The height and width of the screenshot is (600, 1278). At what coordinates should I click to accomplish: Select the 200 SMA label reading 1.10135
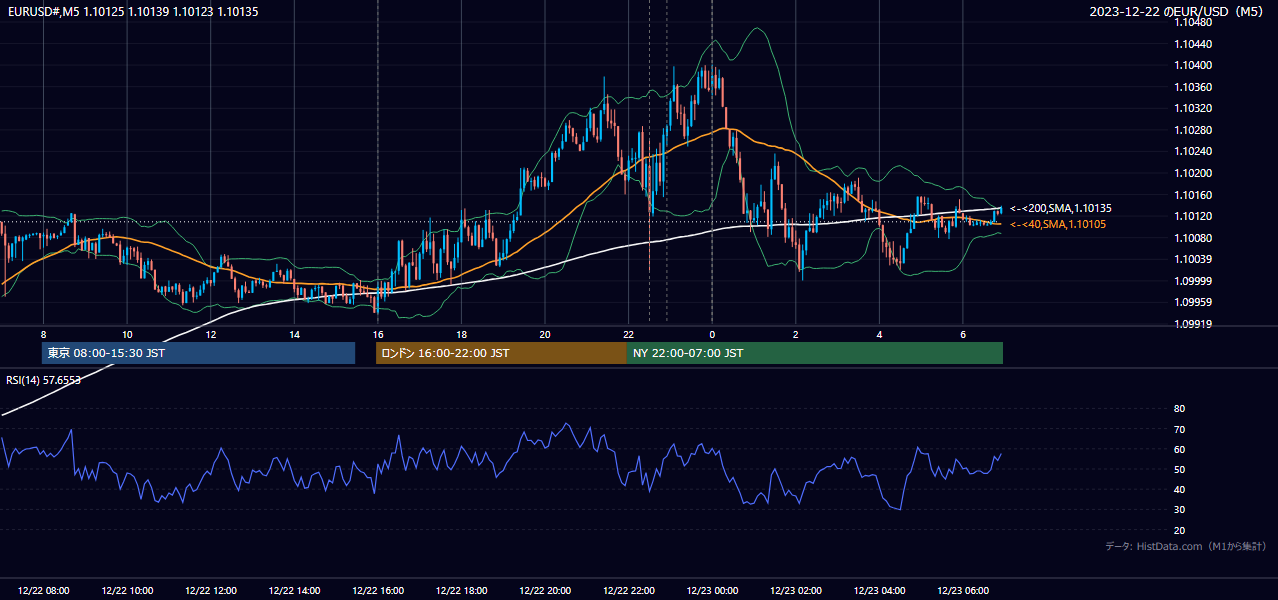click(1060, 208)
